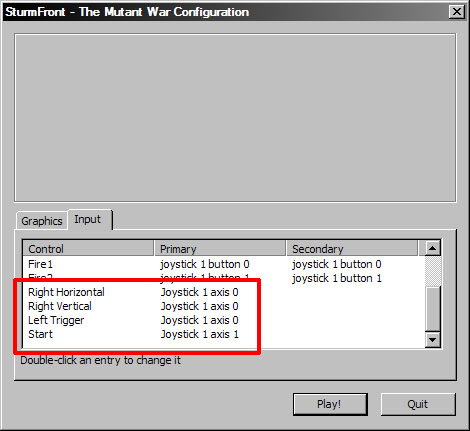Switch to the Graphics tab
Image resolution: width=470 pixels, height=431 pixels.
tap(42, 221)
